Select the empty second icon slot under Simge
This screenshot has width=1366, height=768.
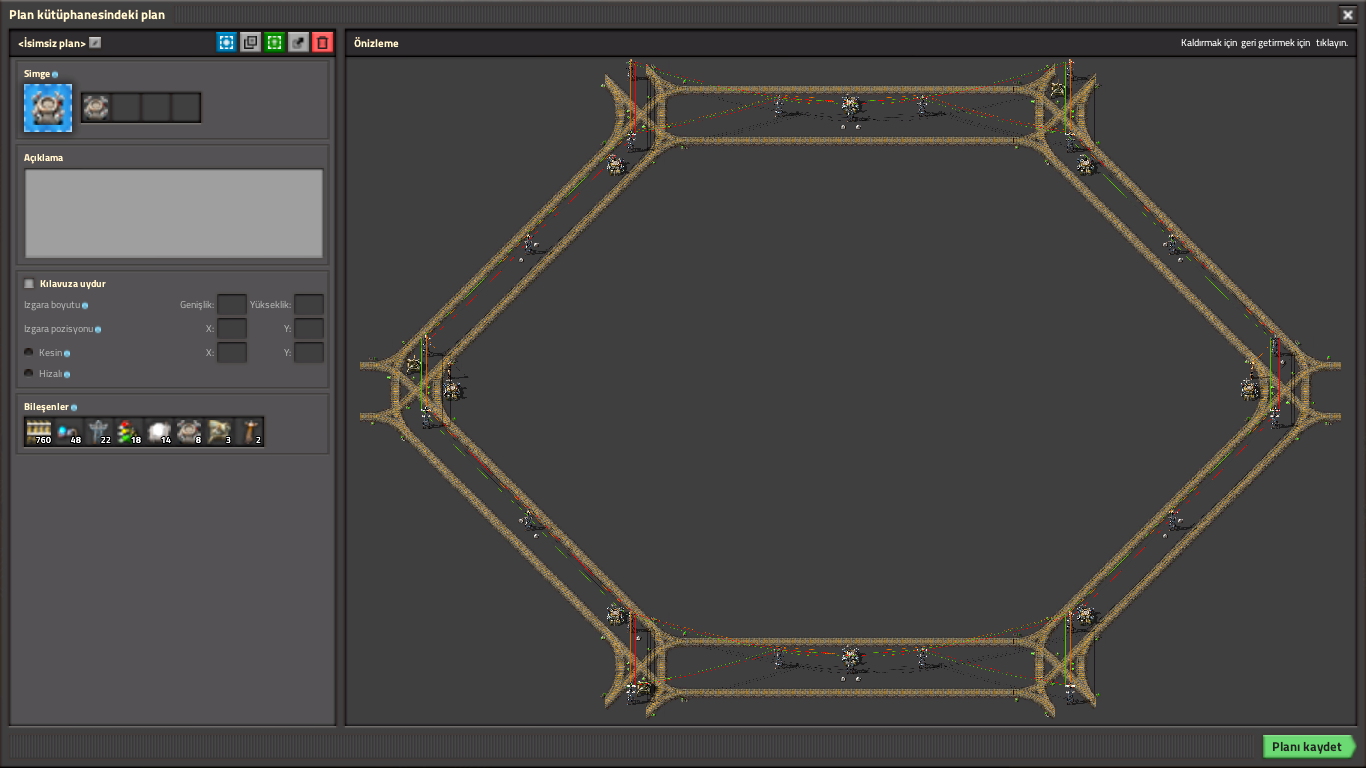click(126, 107)
